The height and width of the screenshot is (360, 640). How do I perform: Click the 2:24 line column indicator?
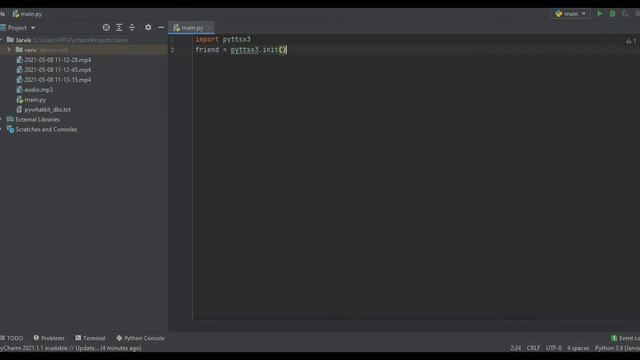pos(515,348)
